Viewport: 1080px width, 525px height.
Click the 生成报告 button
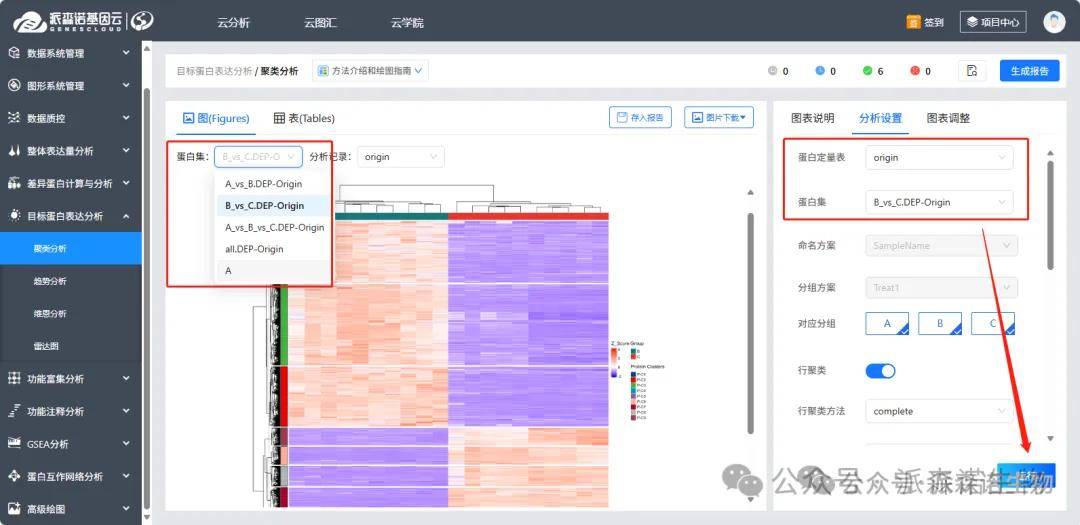coord(1029,71)
